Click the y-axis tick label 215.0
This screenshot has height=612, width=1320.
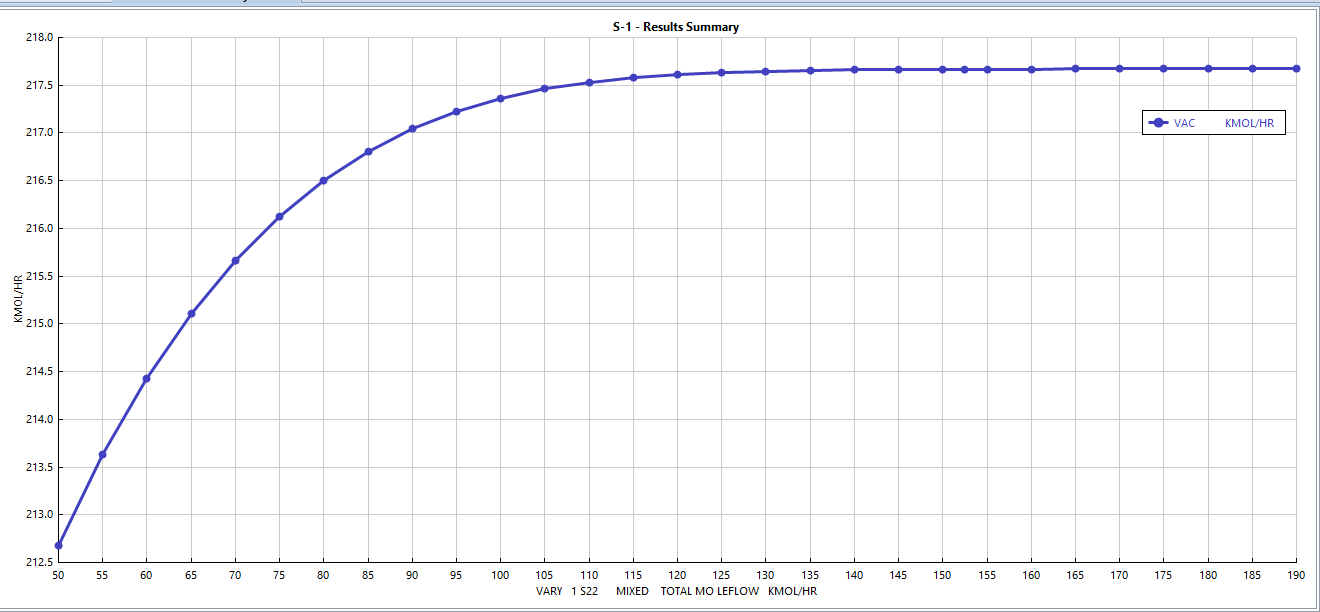click(38, 324)
